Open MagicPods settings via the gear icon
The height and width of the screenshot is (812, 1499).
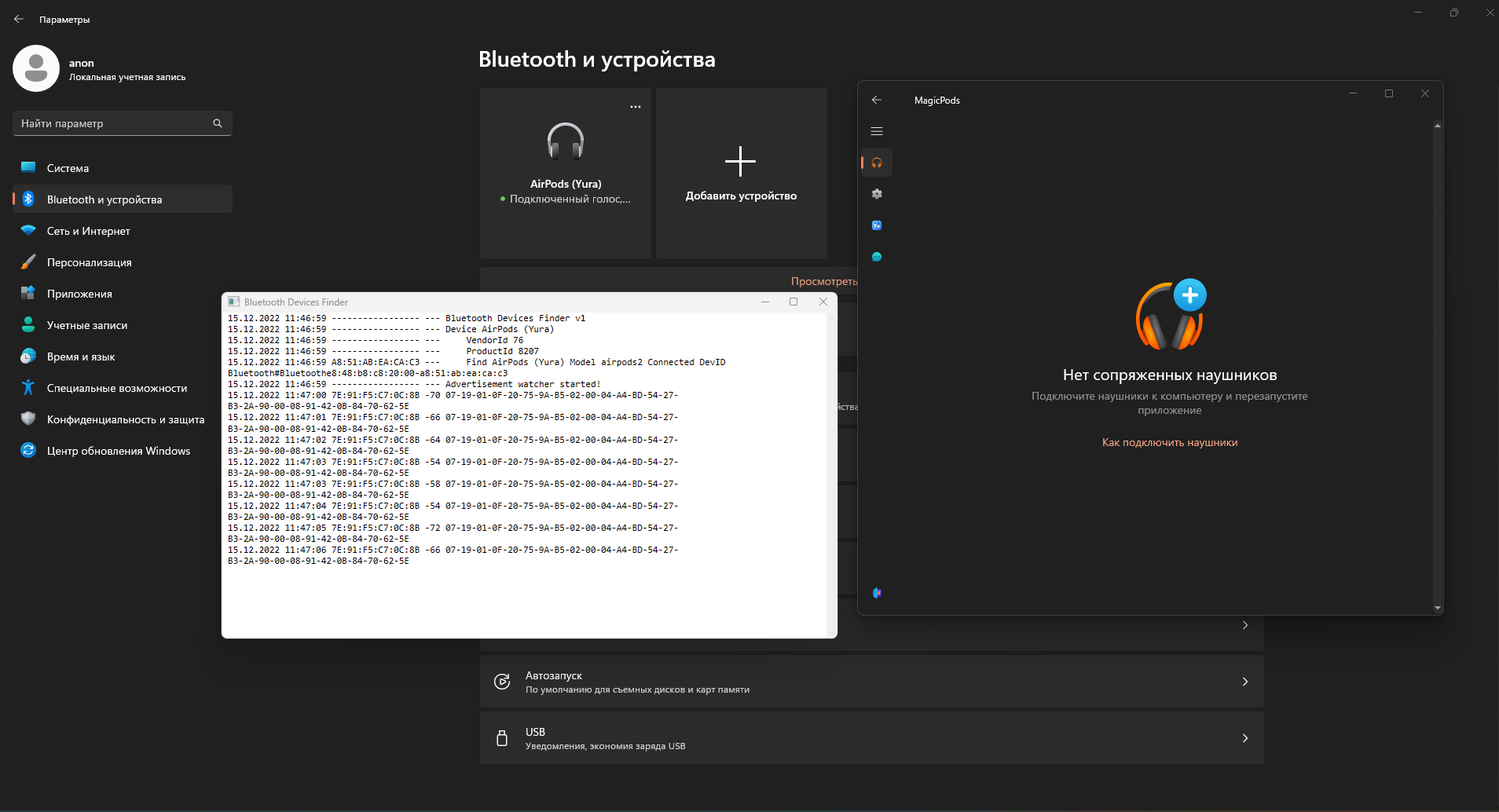click(x=878, y=194)
